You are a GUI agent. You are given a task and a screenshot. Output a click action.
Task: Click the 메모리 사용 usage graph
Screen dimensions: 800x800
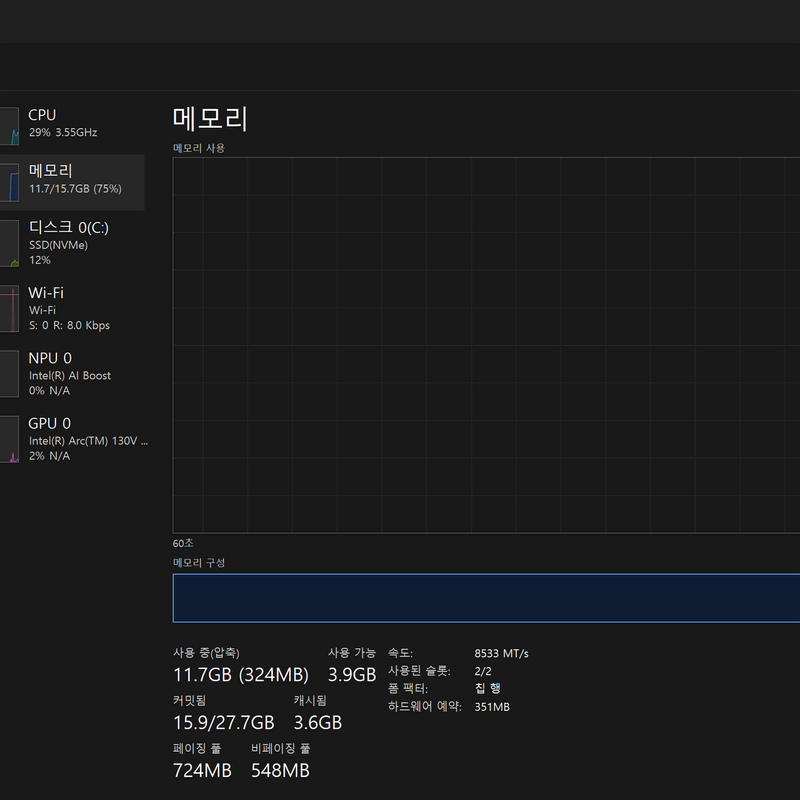click(x=486, y=345)
